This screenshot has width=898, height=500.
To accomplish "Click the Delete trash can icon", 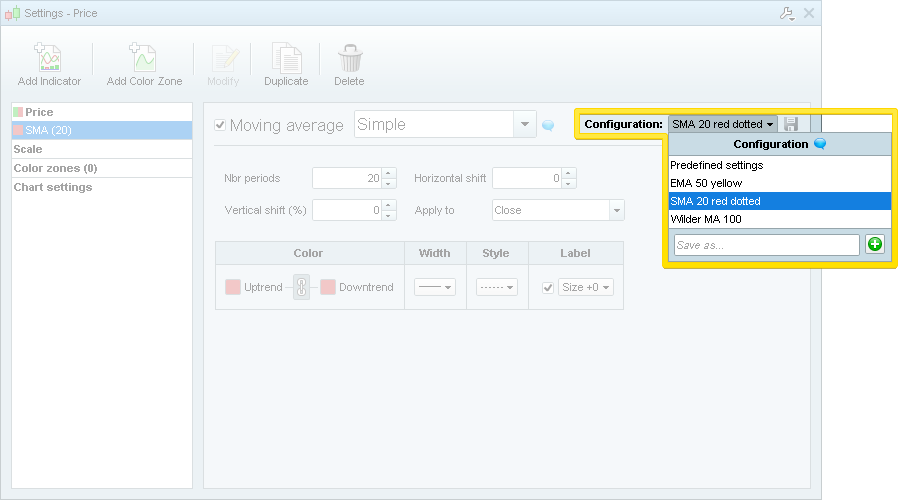I will [349, 59].
